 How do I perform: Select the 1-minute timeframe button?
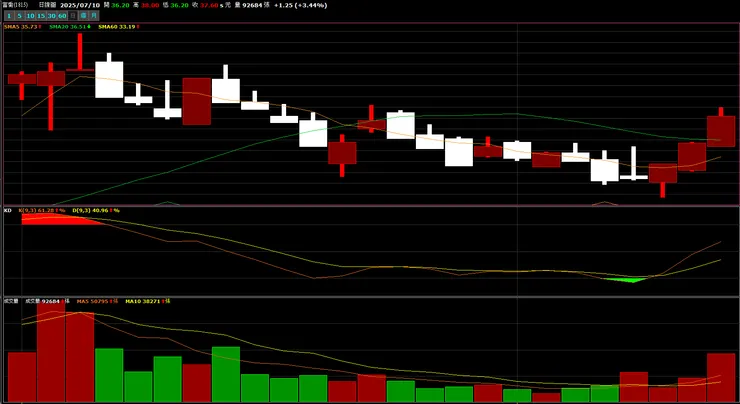pos(9,16)
